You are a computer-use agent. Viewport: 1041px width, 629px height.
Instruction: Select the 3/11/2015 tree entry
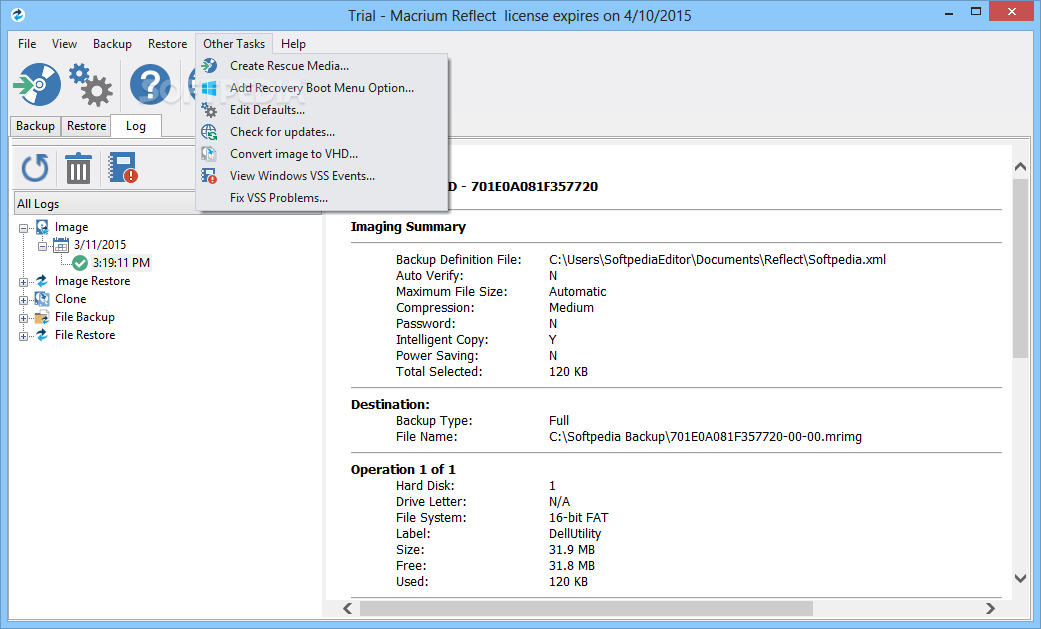[100, 245]
